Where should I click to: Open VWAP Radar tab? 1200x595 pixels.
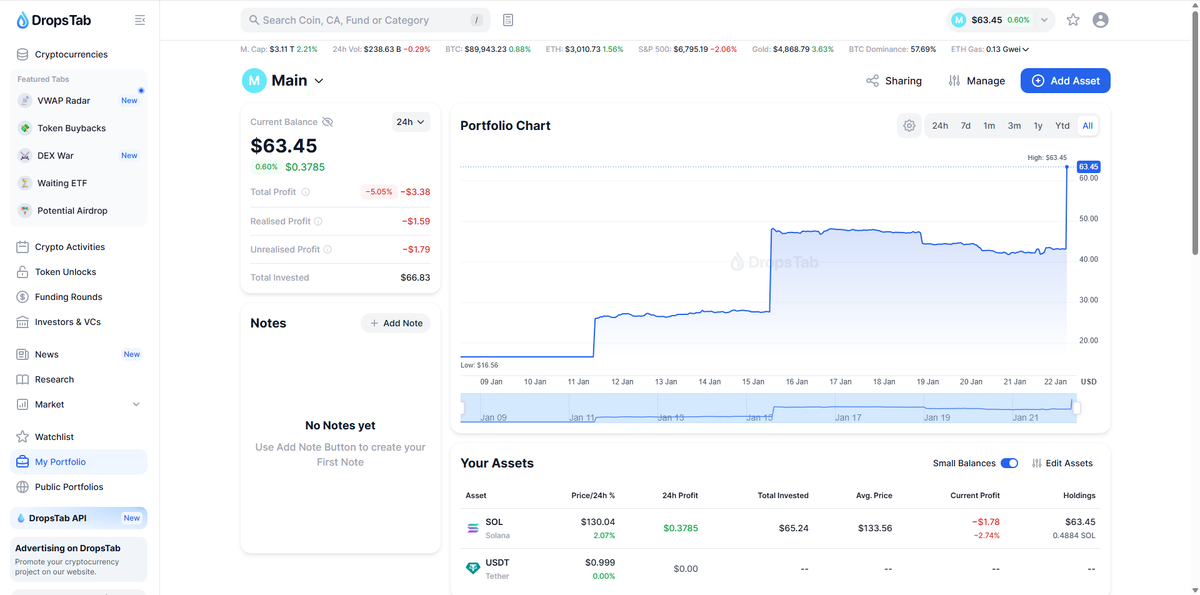click(x=79, y=100)
